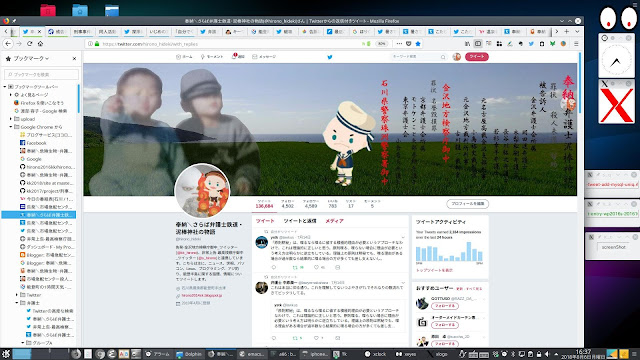Open the page actions three-dots menu
The width and height of the screenshot is (640, 360).
(x=399, y=44)
